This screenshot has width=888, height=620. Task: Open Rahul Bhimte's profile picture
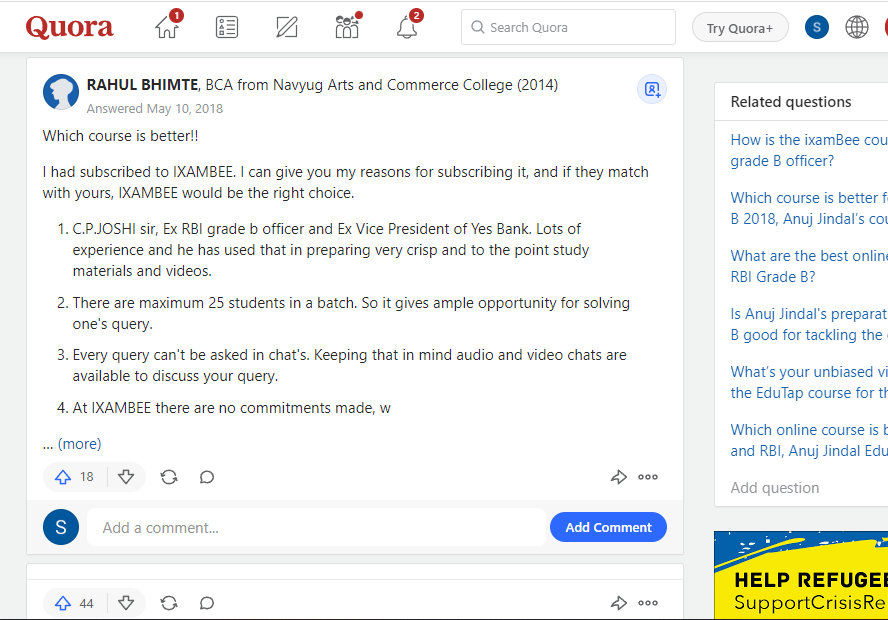61,92
